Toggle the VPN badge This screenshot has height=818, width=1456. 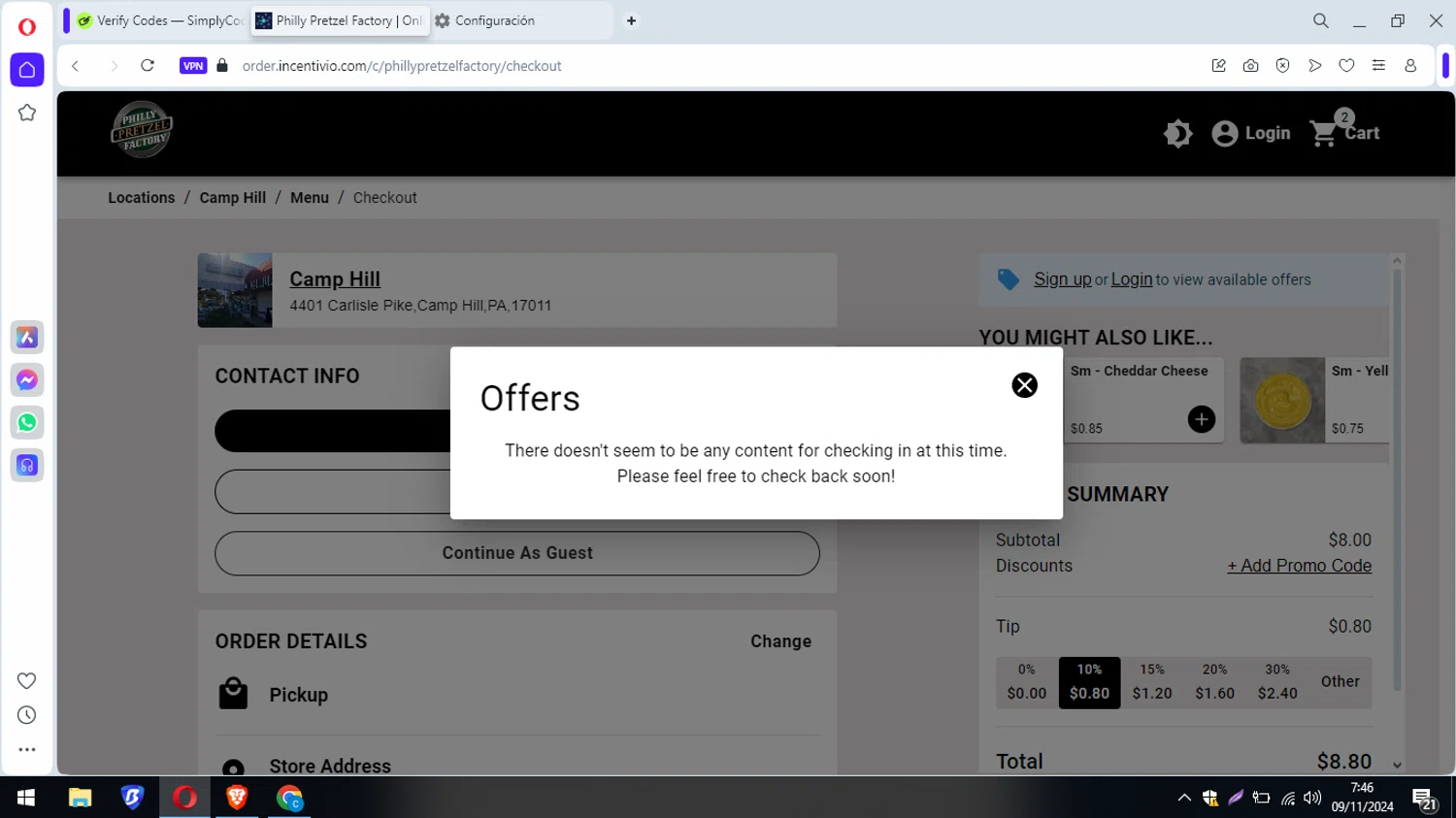(193, 66)
